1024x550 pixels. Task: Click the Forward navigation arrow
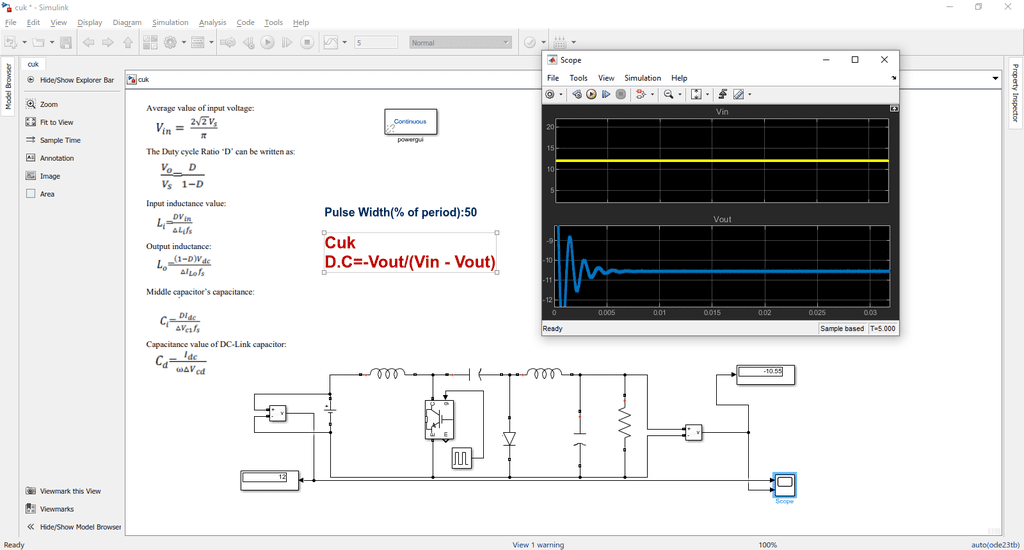point(108,42)
